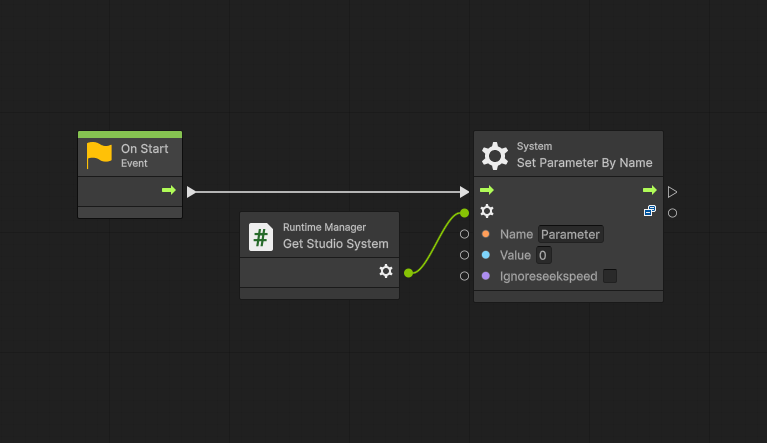Select the On Start event node title

tap(144, 149)
